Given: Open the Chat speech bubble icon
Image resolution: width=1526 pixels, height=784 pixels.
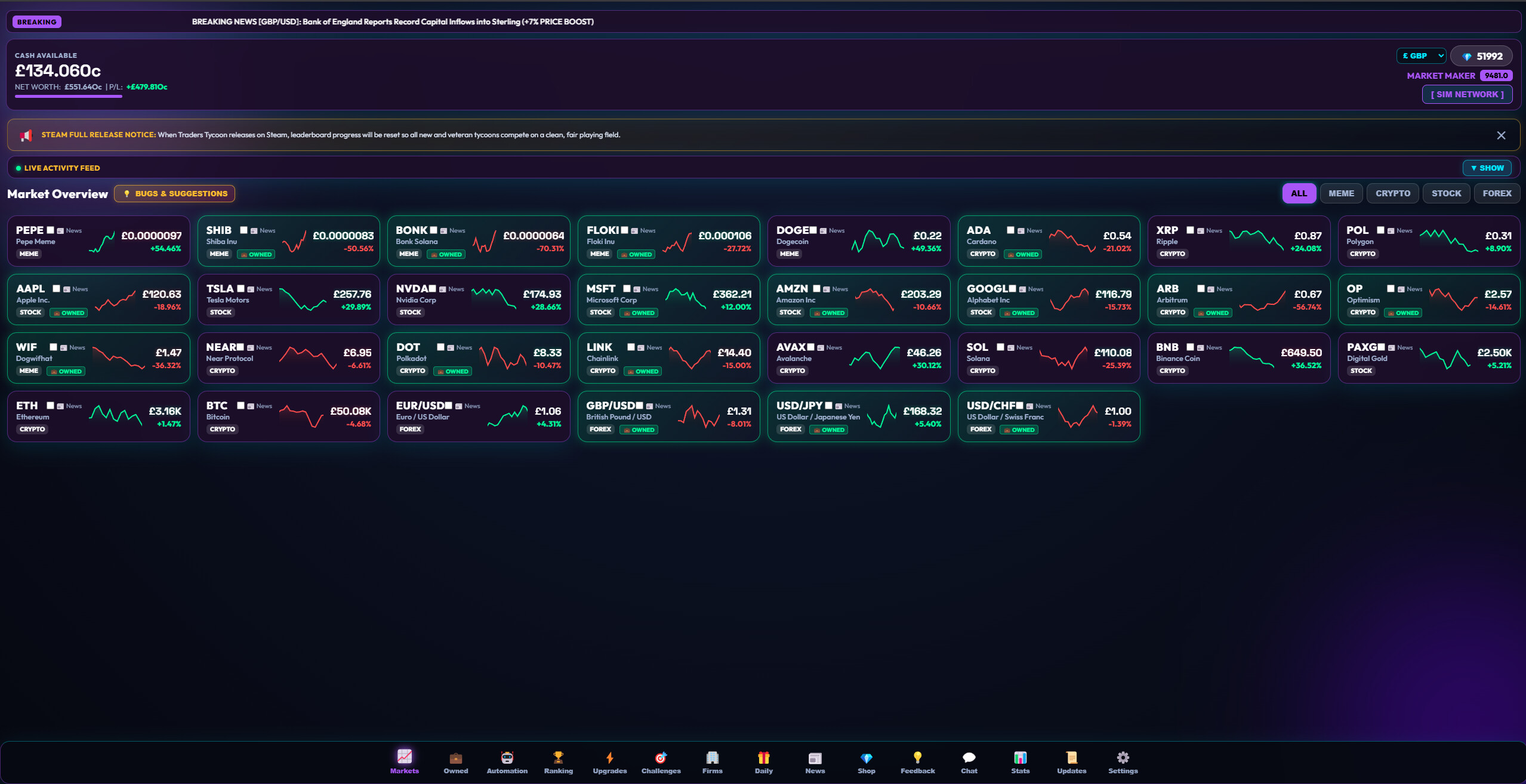Looking at the screenshot, I should (x=969, y=758).
